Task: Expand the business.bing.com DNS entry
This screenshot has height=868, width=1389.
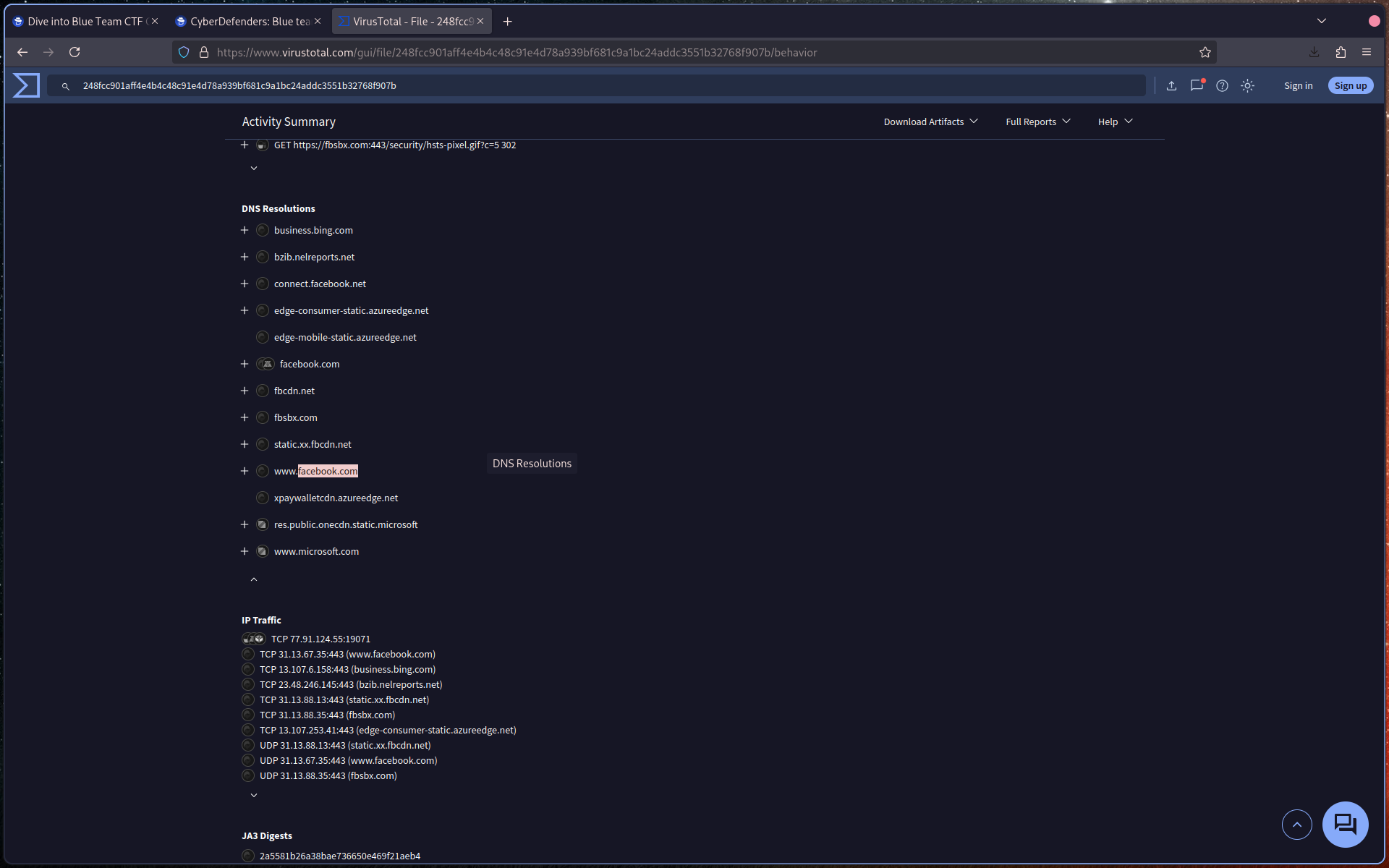Action: [245, 230]
